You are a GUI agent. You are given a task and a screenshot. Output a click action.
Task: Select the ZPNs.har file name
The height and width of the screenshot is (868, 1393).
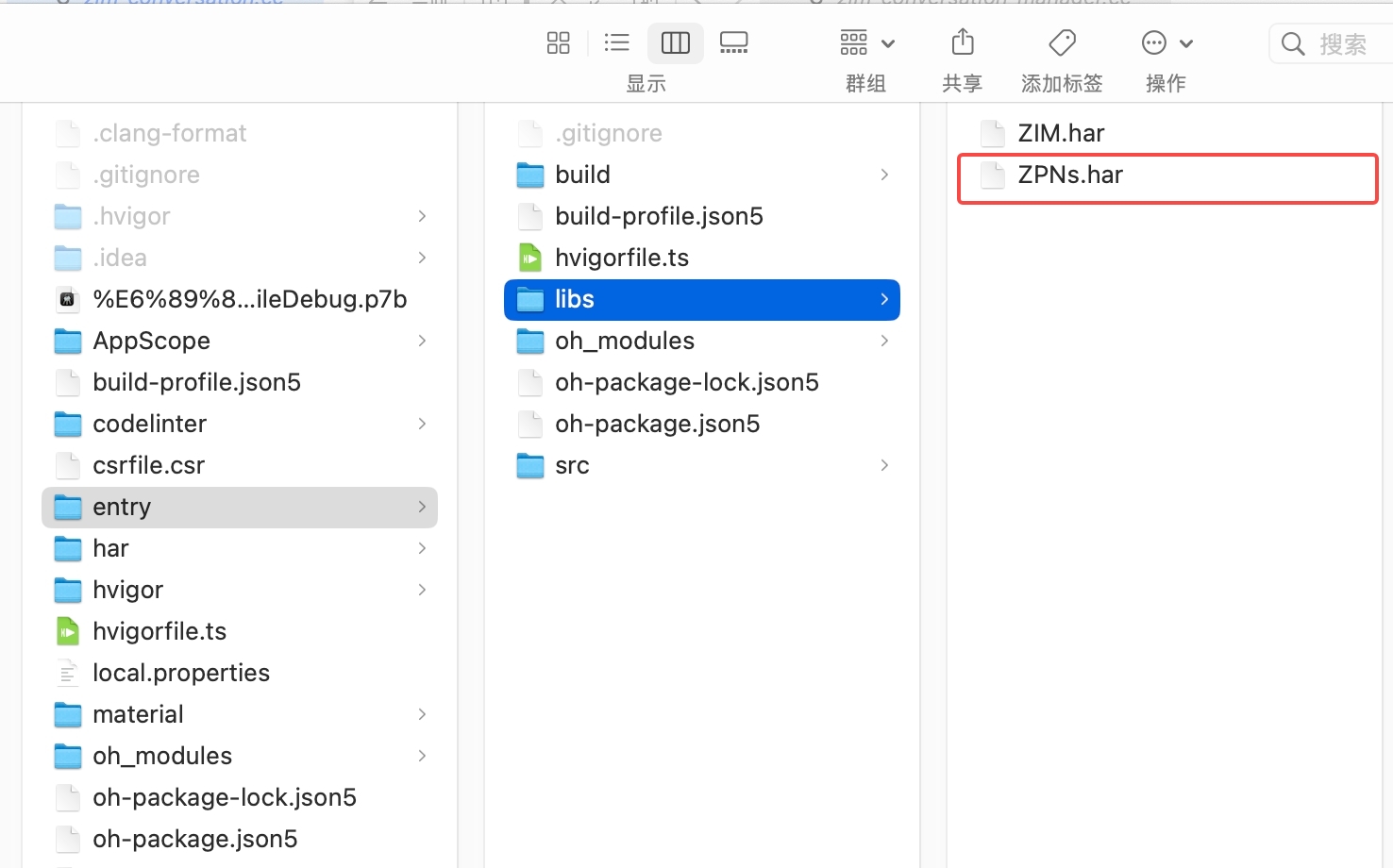point(1070,175)
